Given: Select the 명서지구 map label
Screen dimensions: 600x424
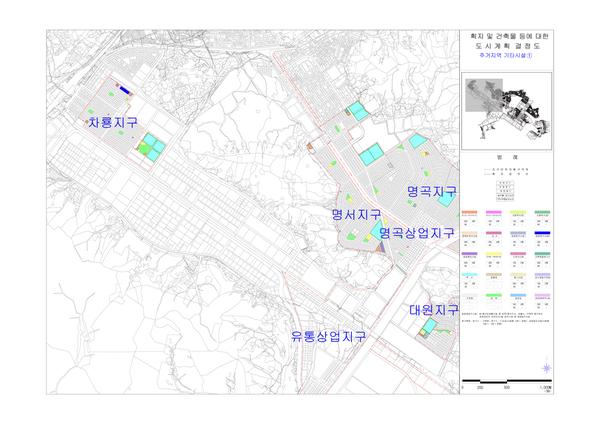Looking at the screenshot, I should pos(356,215).
